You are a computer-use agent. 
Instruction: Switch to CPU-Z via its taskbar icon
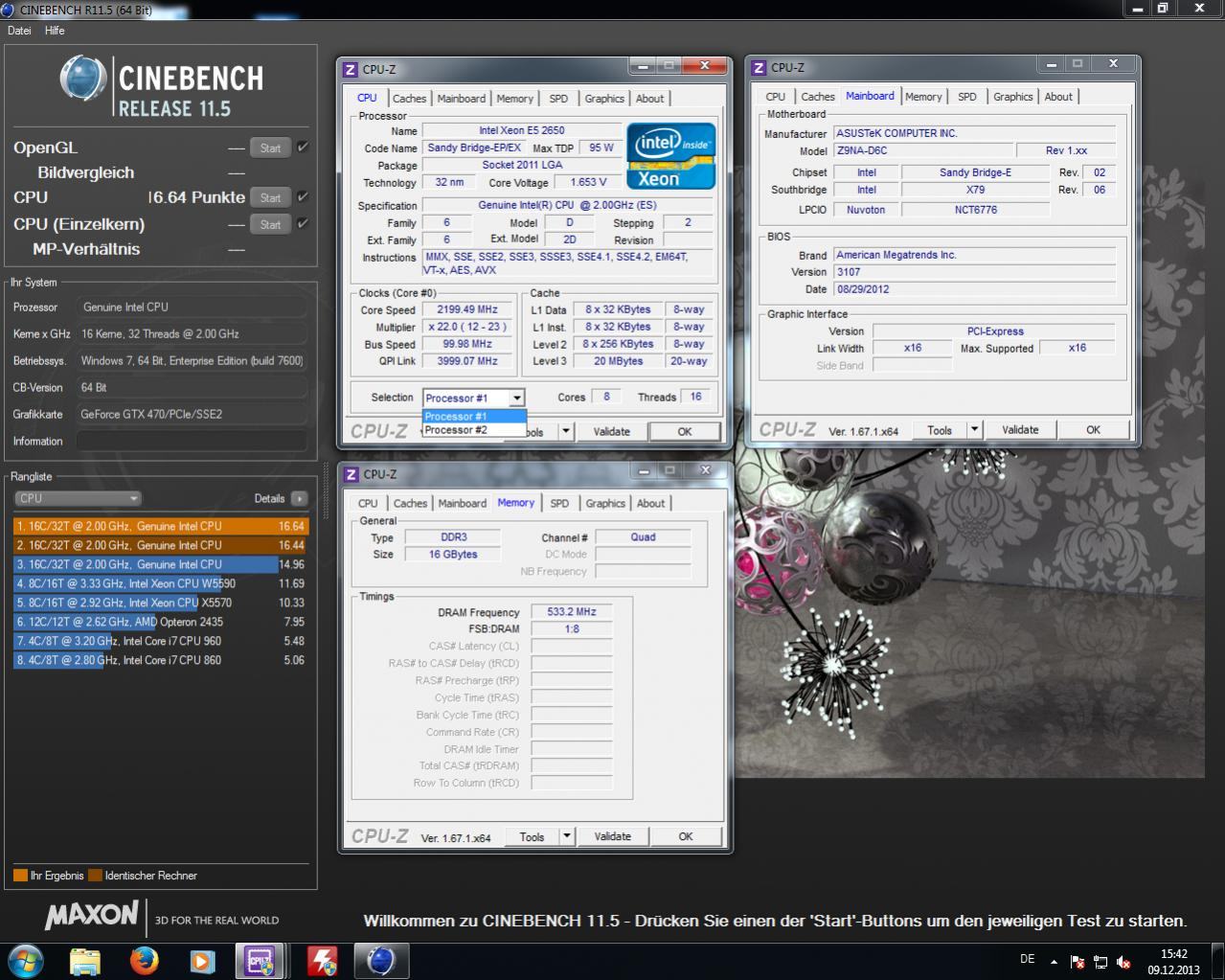pyautogui.click(x=260, y=960)
